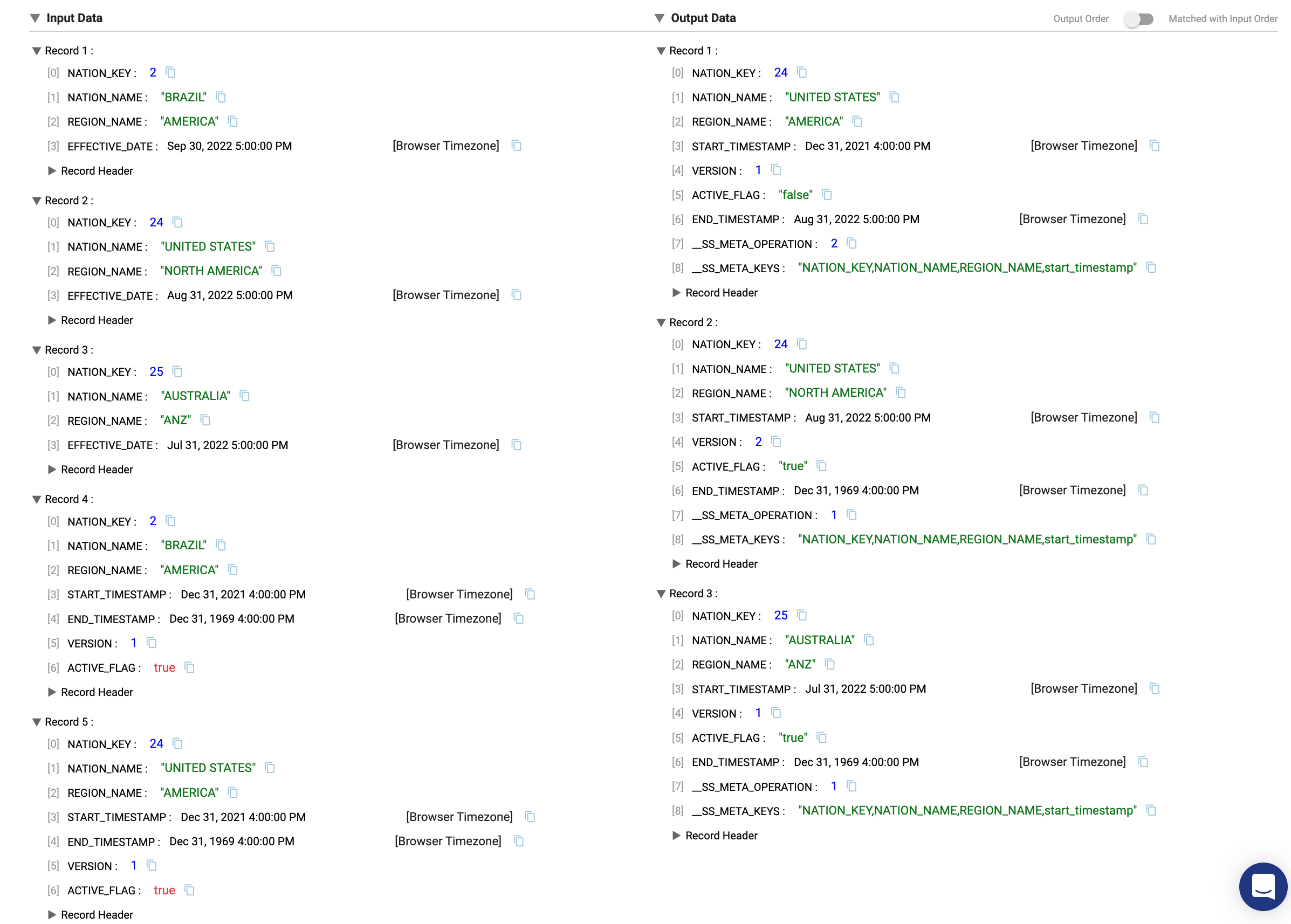Screen dimensions: 1291x924
Task: Copy the __SS_META_KEYS value in output Record 2
Action: point(1151,540)
